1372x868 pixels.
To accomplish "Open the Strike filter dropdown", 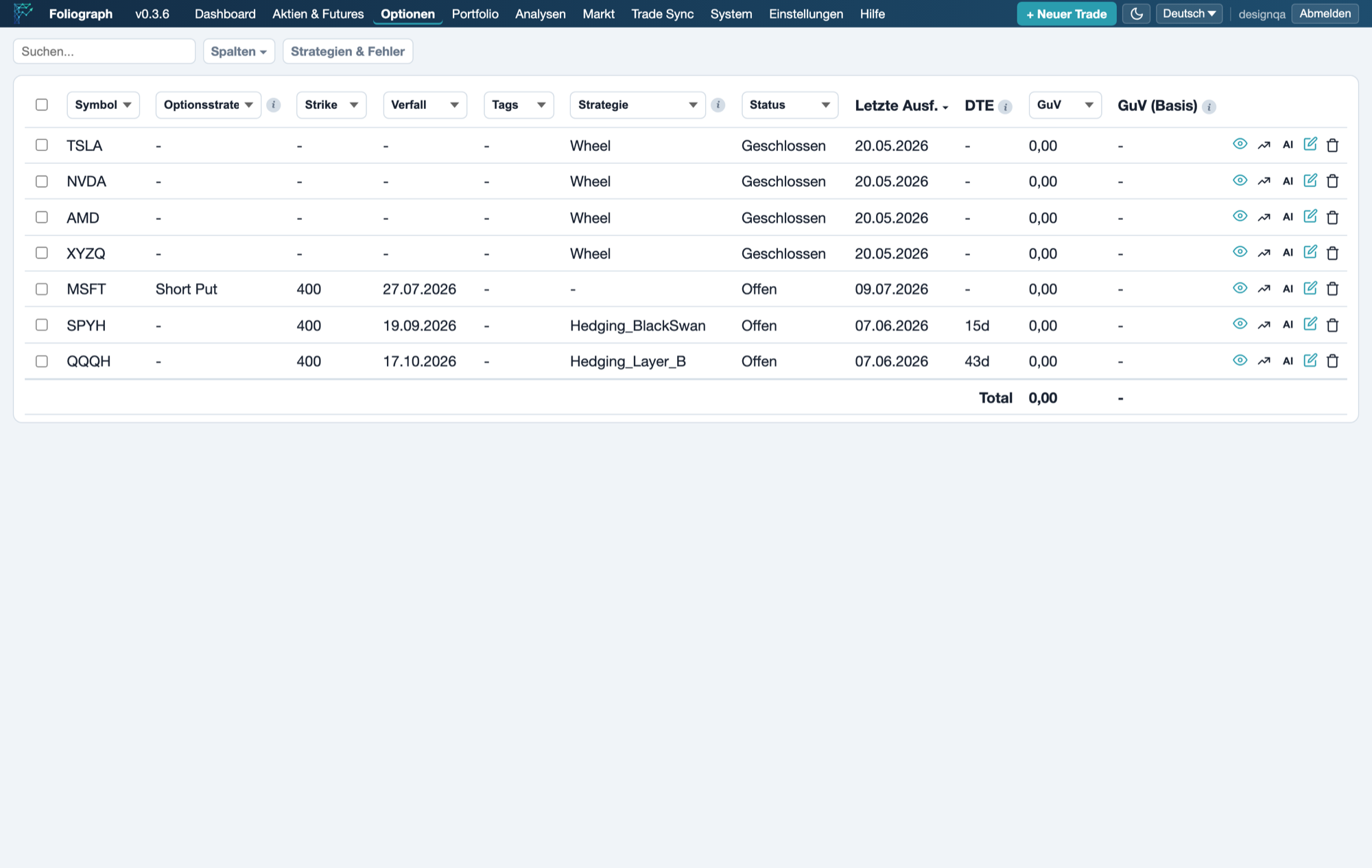I will coord(331,105).
